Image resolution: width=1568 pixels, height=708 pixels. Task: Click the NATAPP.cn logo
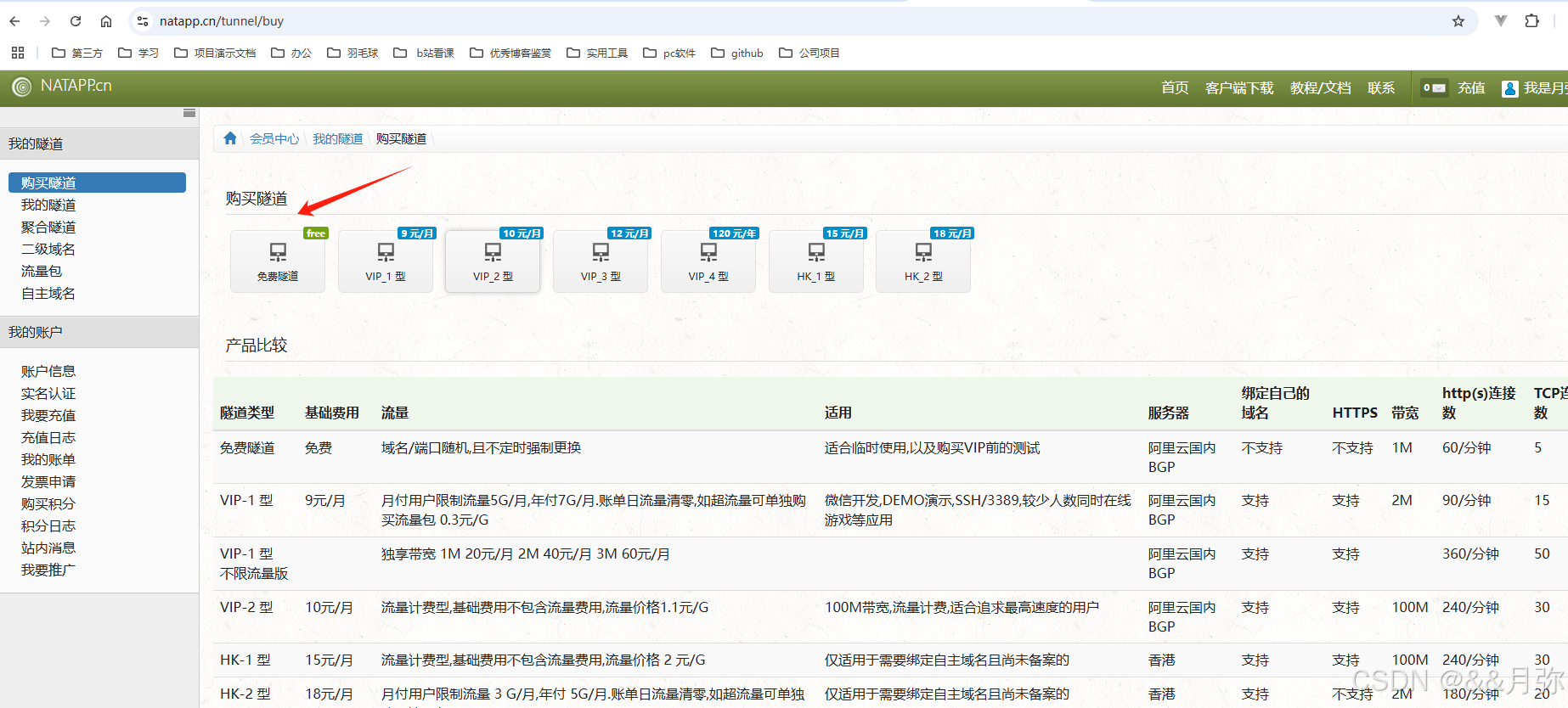(62, 86)
